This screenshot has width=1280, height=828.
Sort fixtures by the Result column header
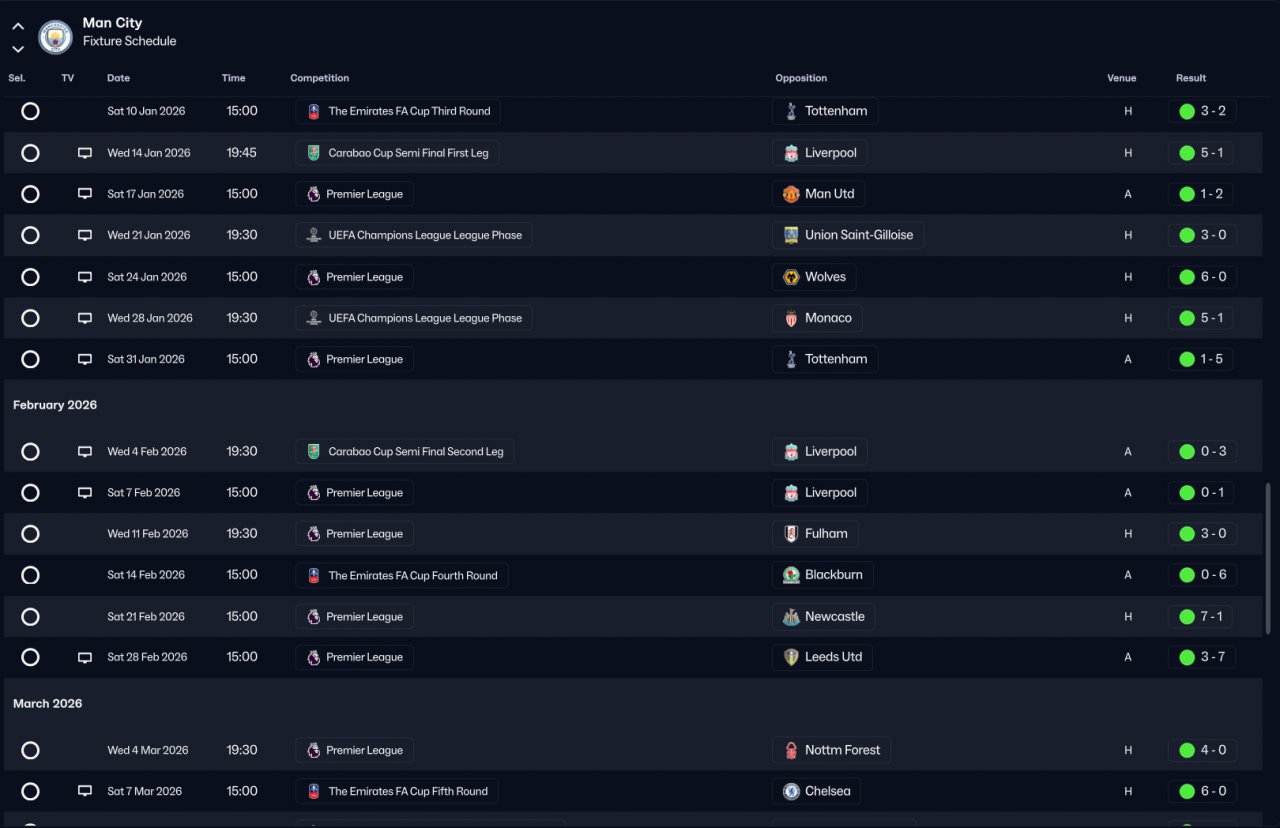1191,78
